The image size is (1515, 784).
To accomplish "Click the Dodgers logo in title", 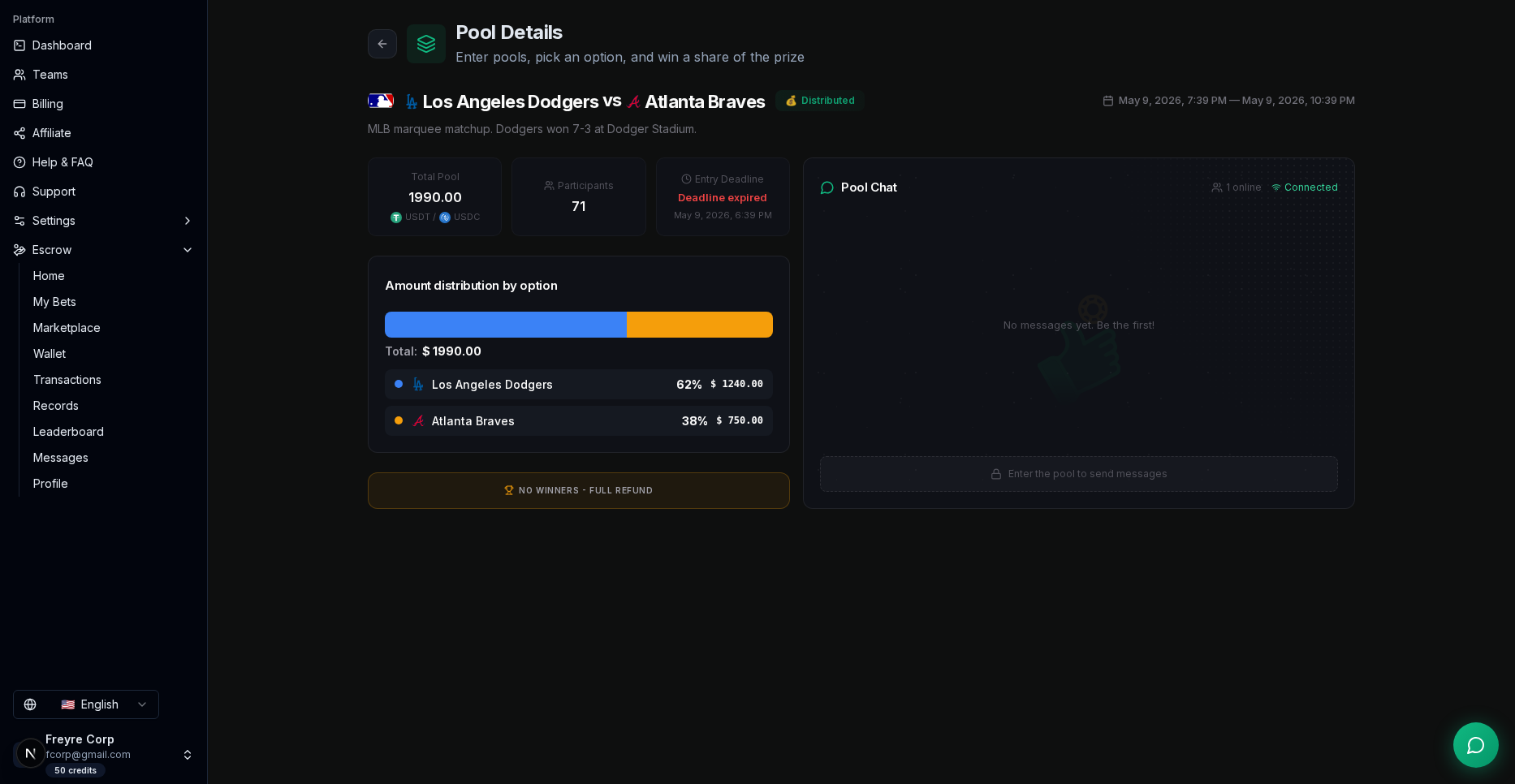I will 412,101.
